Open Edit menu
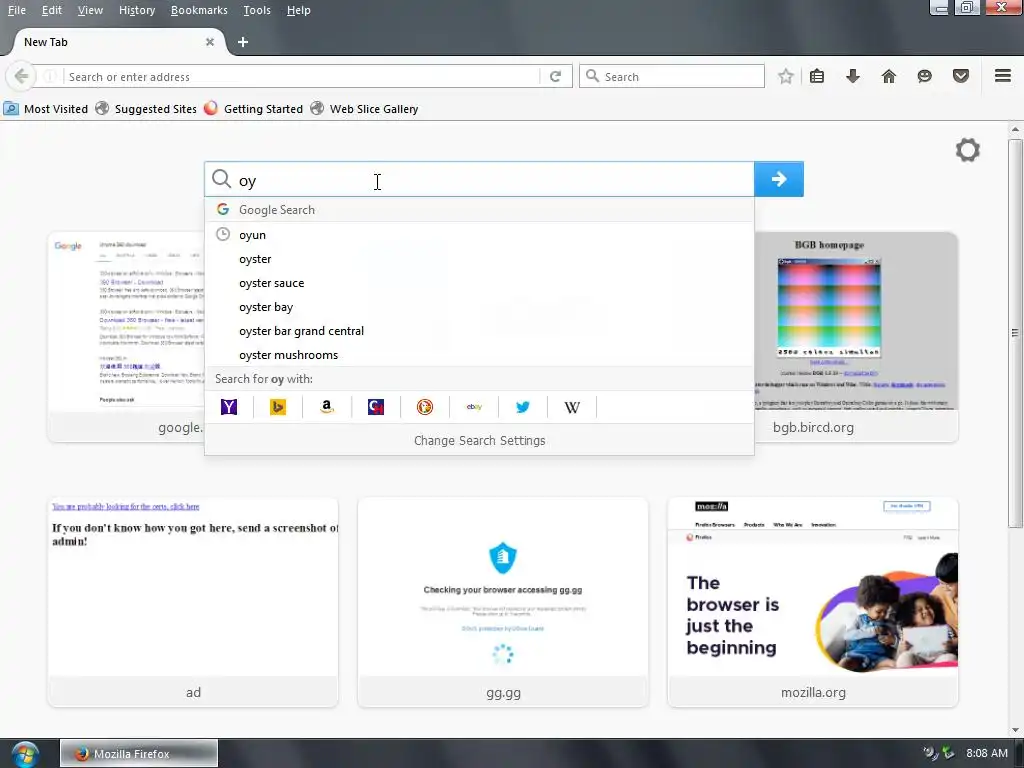This screenshot has width=1024, height=768. pyautogui.click(x=52, y=10)
